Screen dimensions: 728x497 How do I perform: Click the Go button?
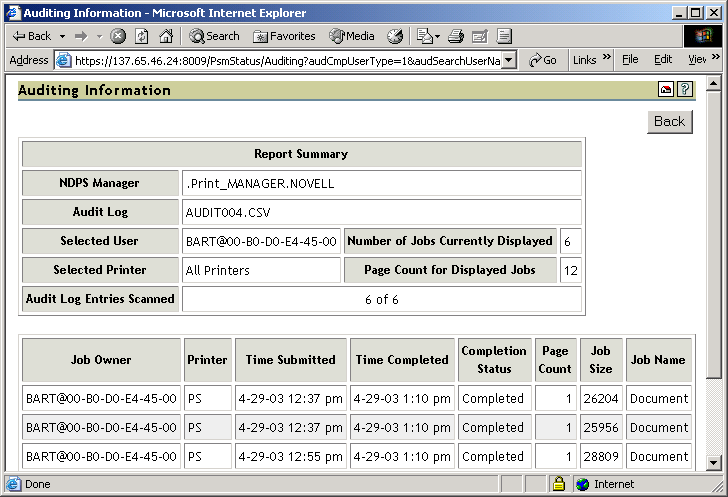click(x=543, y=60)
